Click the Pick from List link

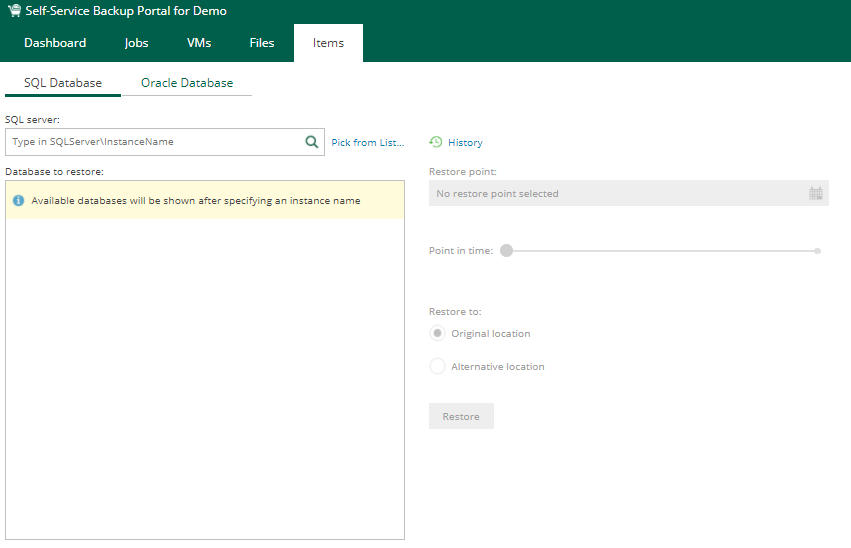368,143
